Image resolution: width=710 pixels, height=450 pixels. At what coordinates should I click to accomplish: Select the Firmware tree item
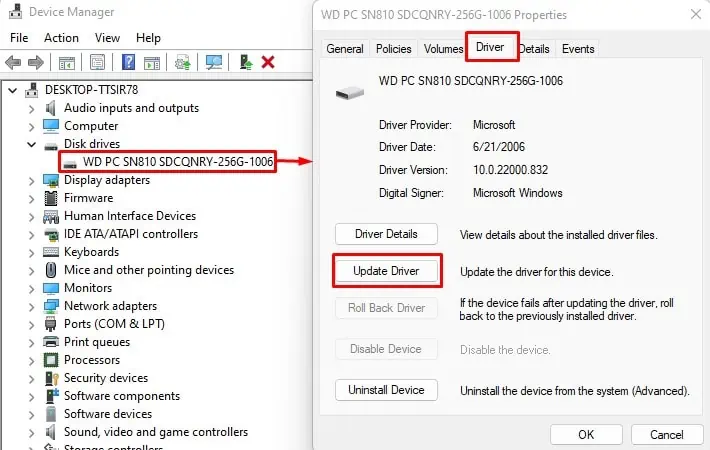[x=88, y=198]
